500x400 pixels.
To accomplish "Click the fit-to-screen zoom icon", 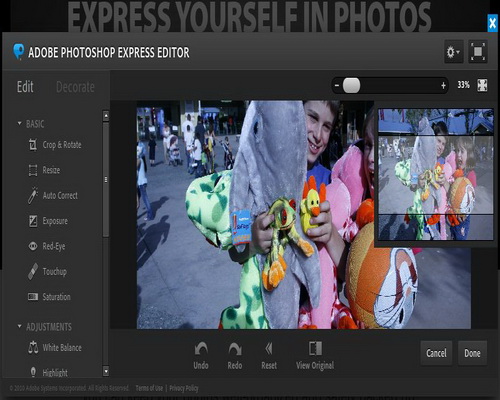I will (482, 85).
